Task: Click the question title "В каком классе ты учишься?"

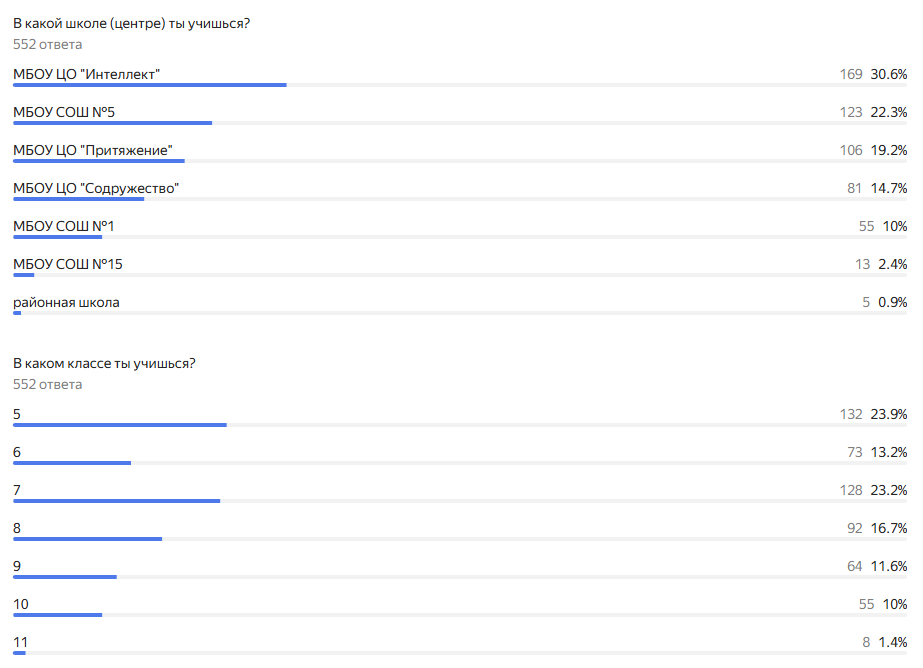Action: click(104, 364)
